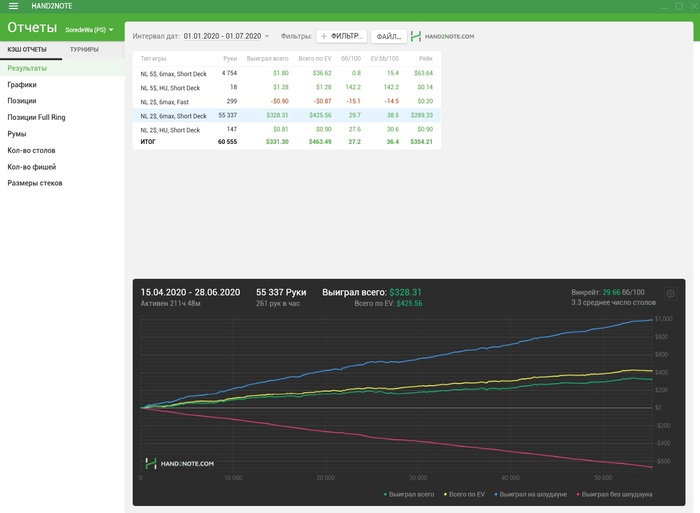Open the SorecleWa (PS) player dropdown

click(89, 30)
